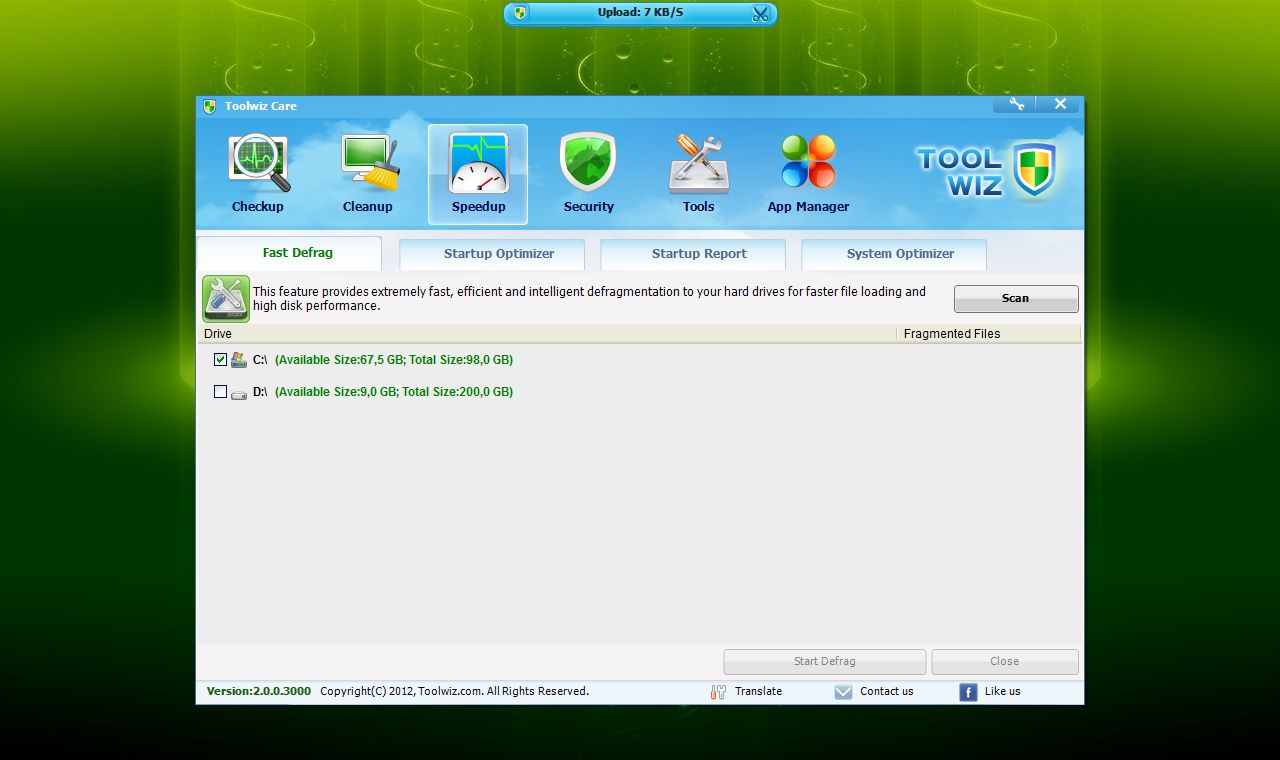The width and height of the screenshot is (1280, 760).
Task: Click the C: drive Windows icon
Action: point(239,360)
